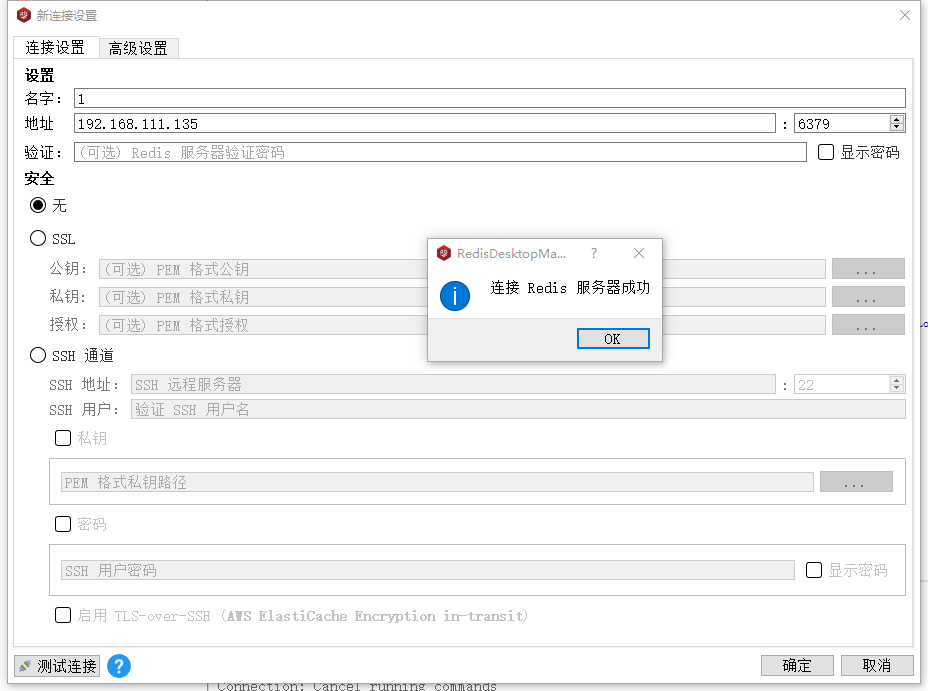This screenshot has height=691, width=928.
Task: Click the port field showing 6379
Action: pyautogui.click(x=842, y=123)
